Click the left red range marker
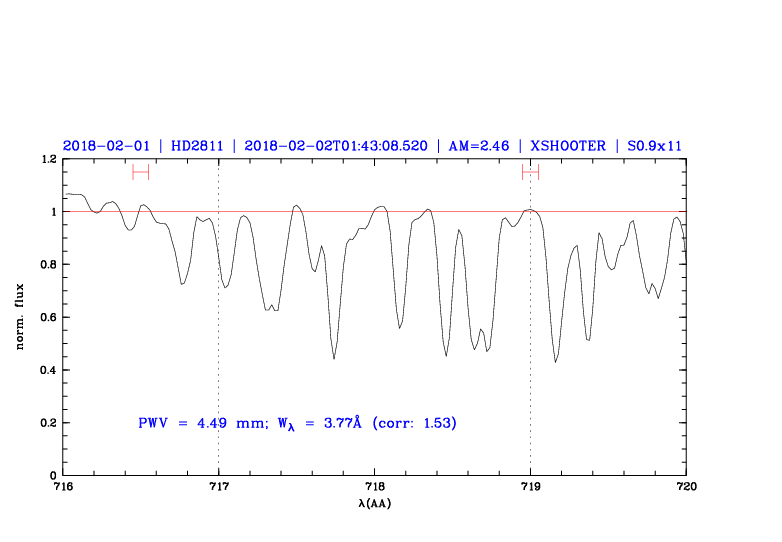The width and height of the screenshot is (782, 542). click(x=140, y=172)
